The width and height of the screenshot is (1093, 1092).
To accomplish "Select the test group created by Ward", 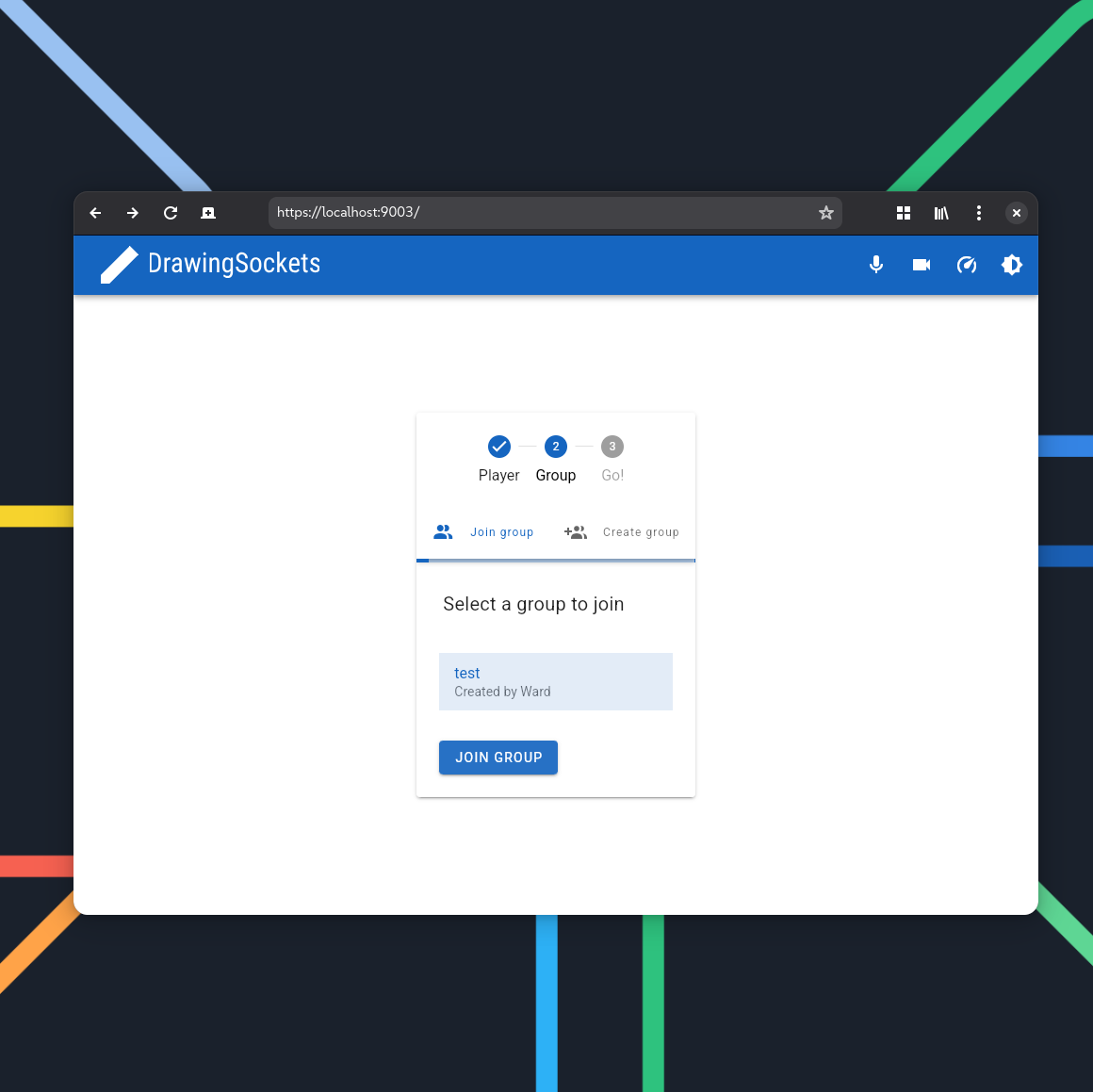I will (x=555, y=681).
